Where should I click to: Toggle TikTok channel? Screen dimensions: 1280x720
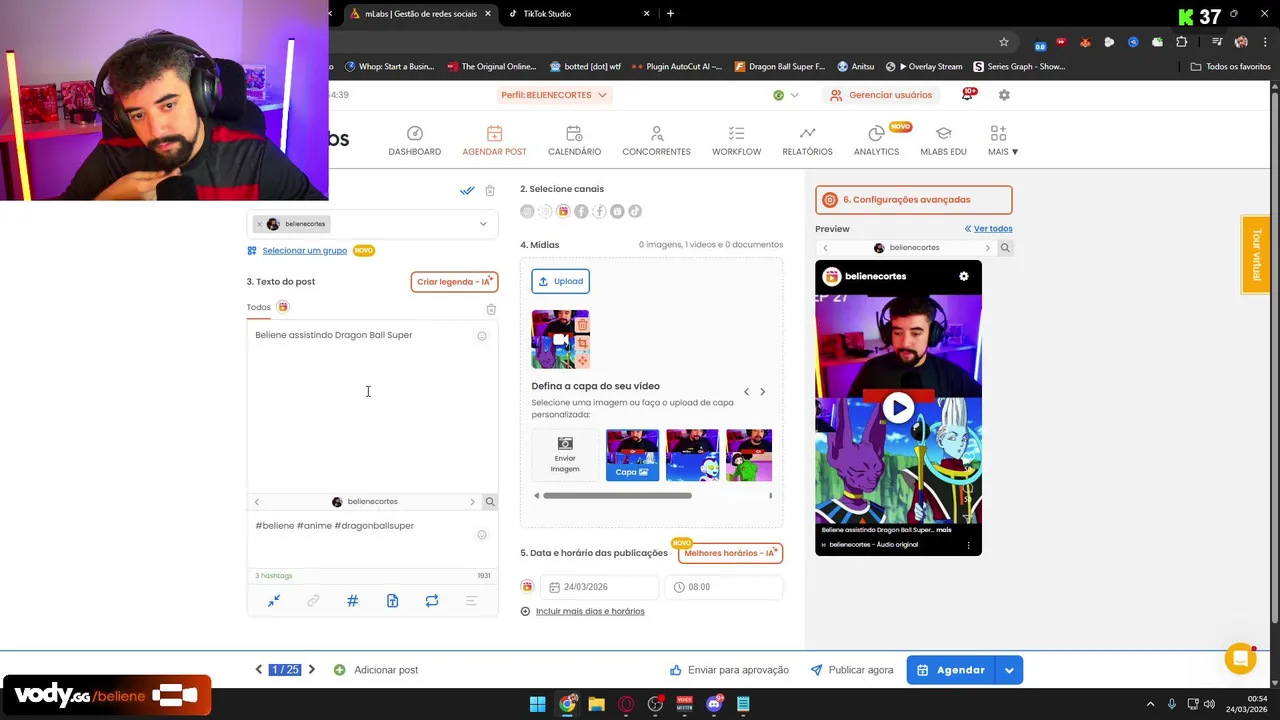(x=635, y=211)
